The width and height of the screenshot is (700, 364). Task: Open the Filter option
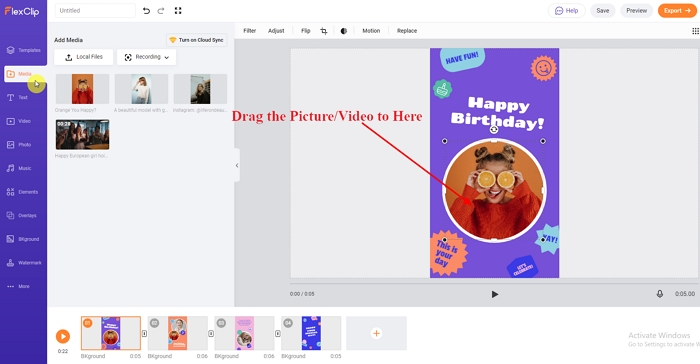coord(250,31)
